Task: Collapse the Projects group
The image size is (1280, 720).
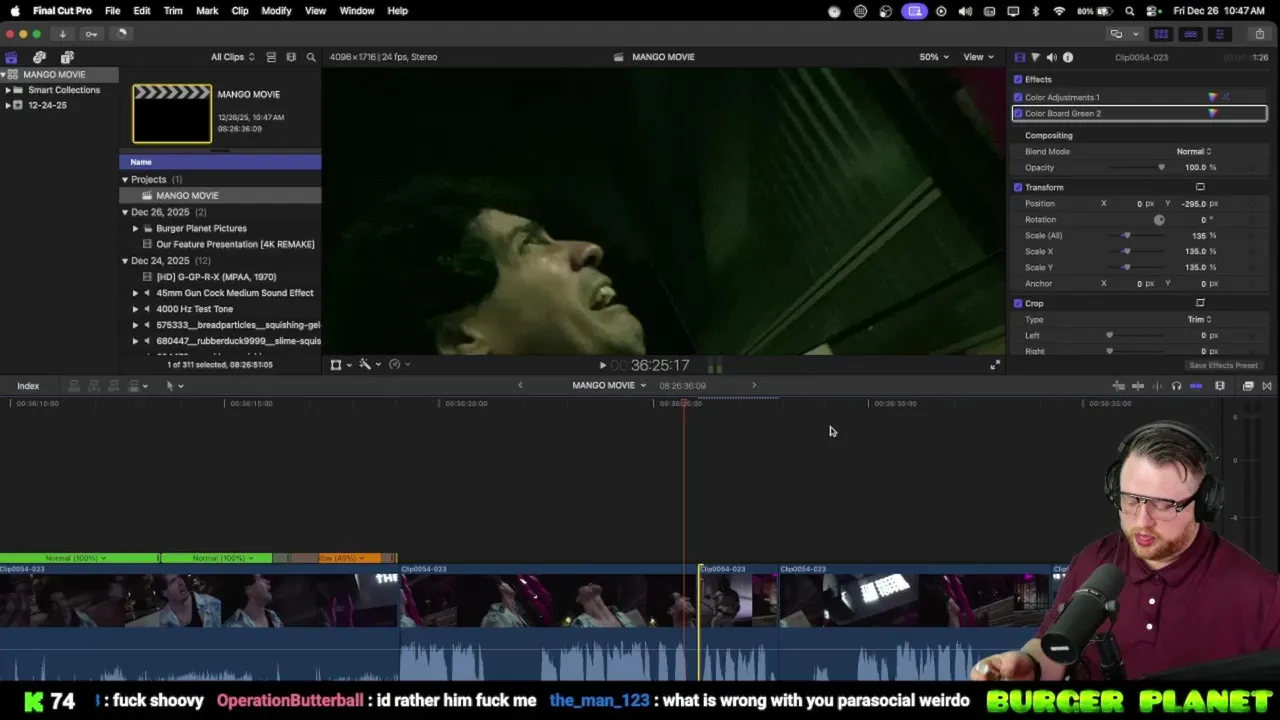Action: click(125, 179)
